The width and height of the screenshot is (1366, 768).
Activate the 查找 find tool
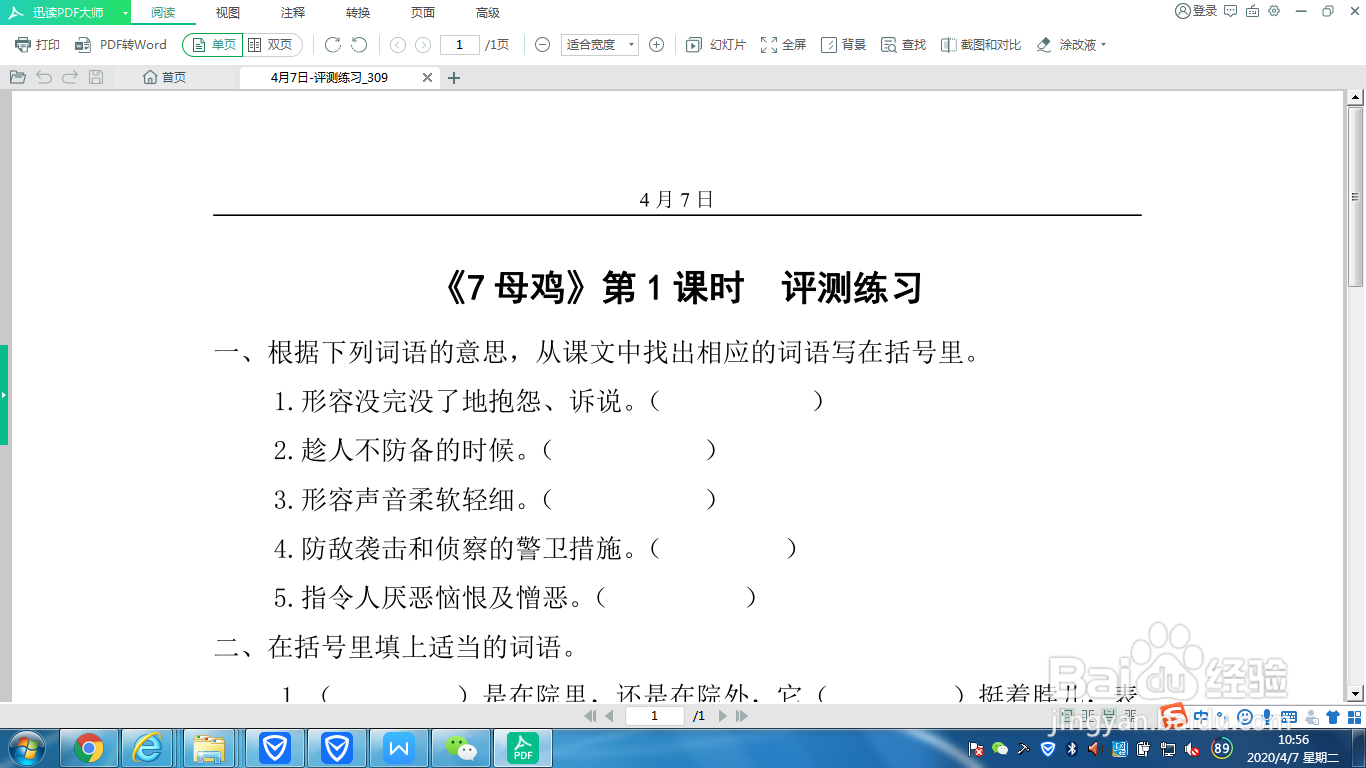tap(903, 44)
